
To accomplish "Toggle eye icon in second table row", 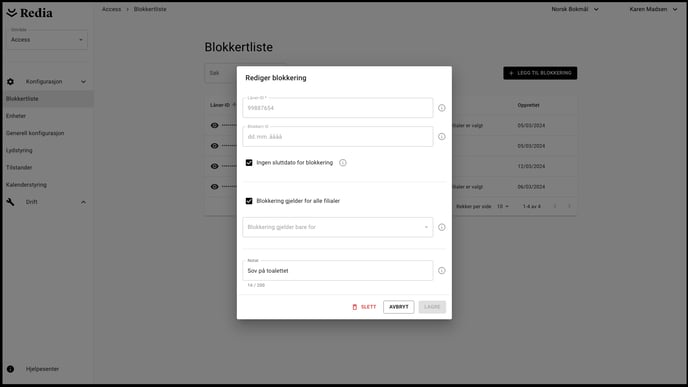I will [215, 146].
